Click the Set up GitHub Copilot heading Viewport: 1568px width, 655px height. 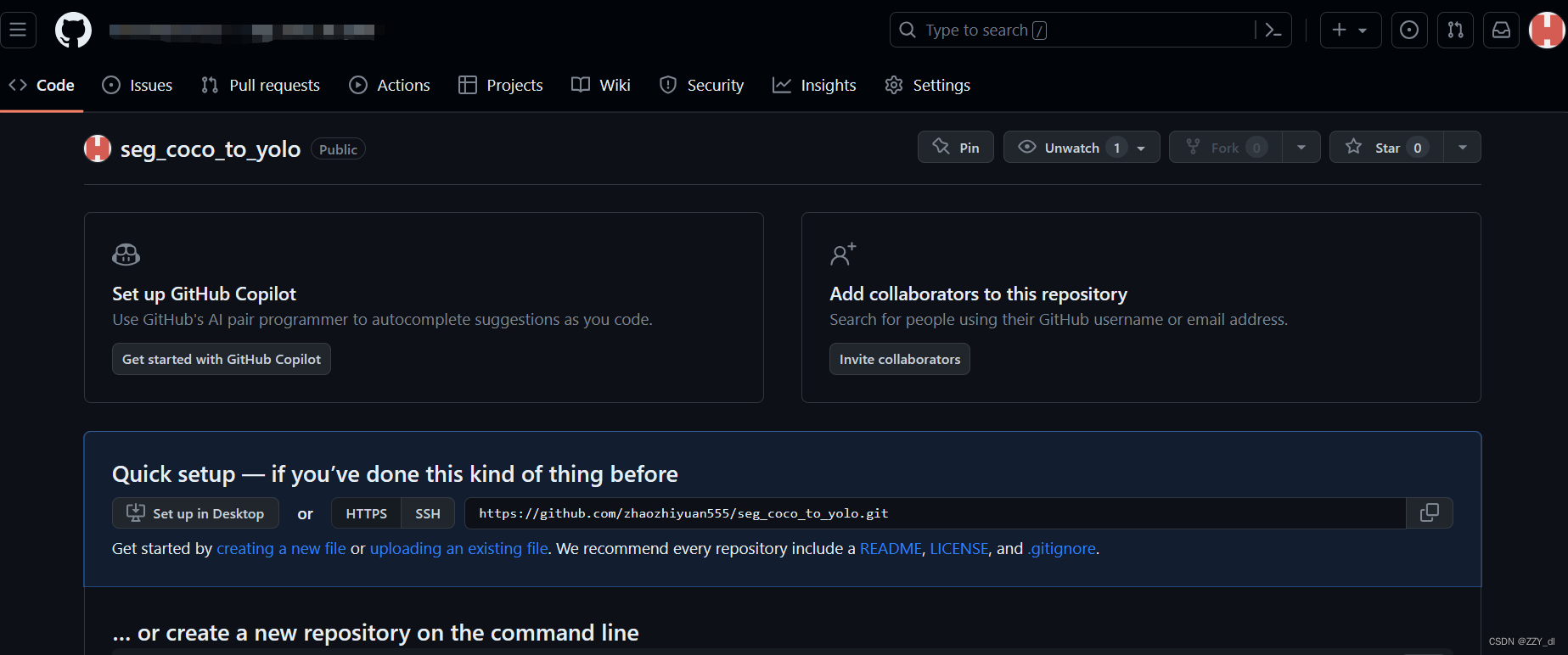tap(204, 294)
